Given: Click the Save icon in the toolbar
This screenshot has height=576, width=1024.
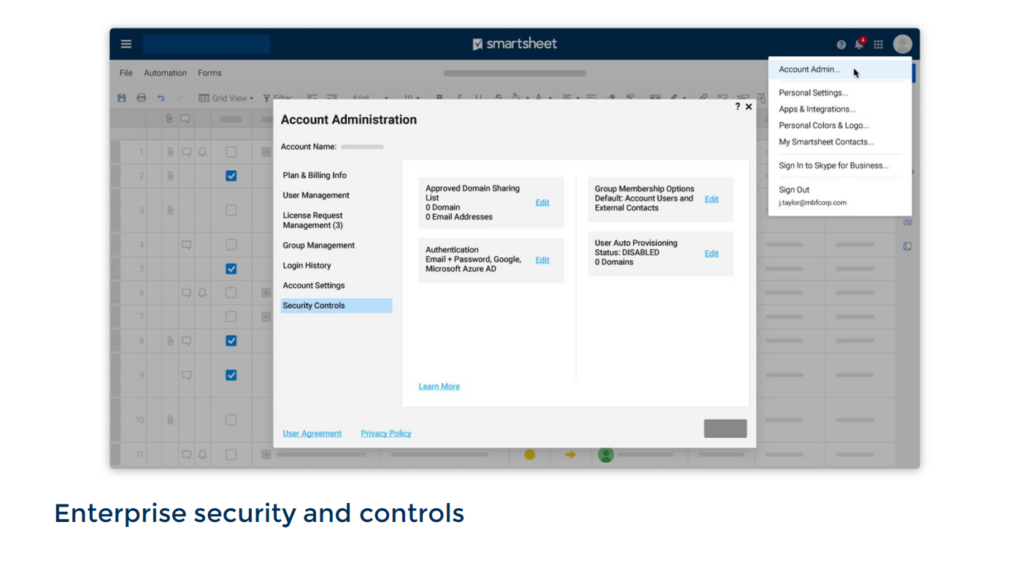Looking at the screenshot, I should click(121, 98).
